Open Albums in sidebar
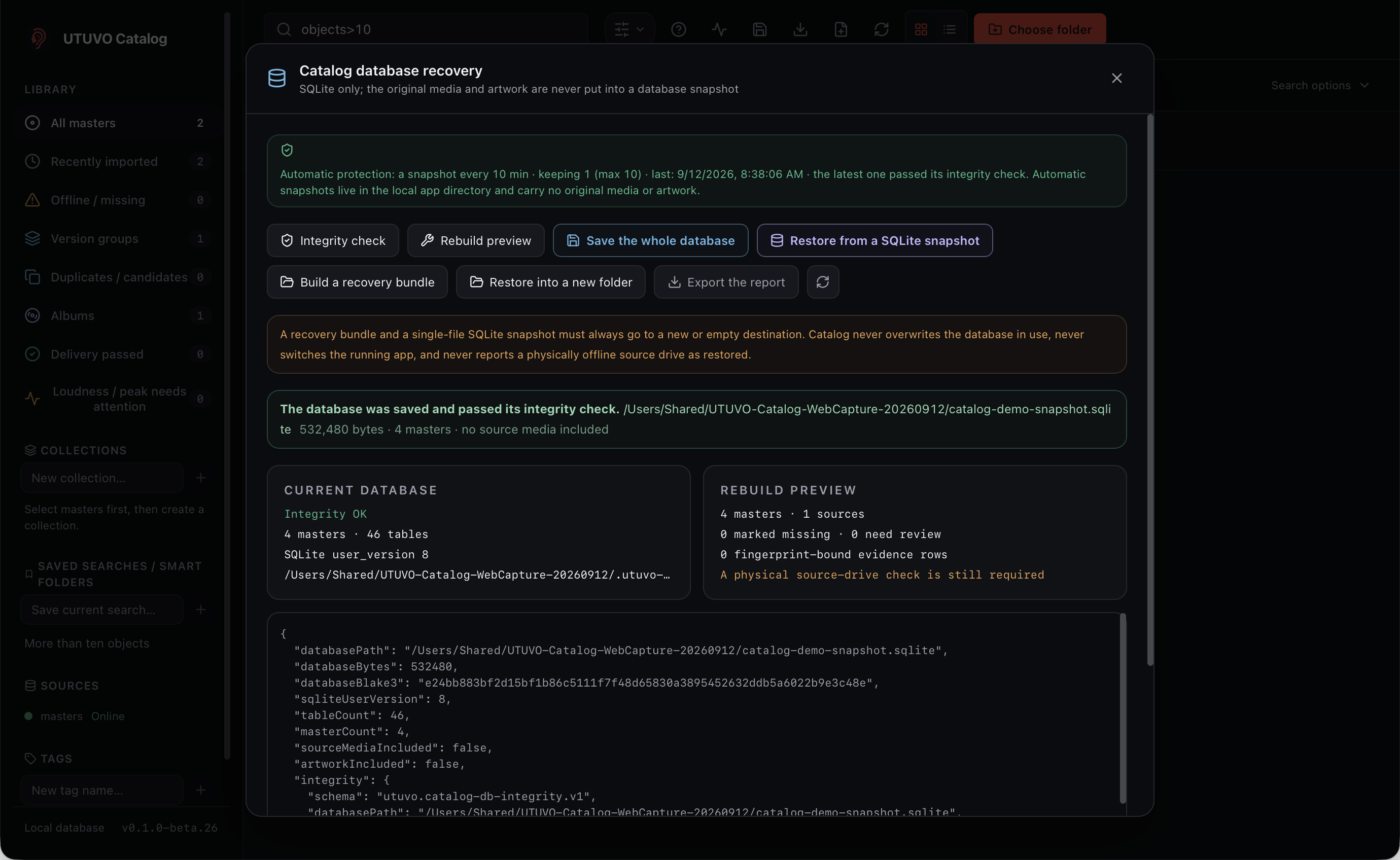1400x860 pixels. [118, 316]
